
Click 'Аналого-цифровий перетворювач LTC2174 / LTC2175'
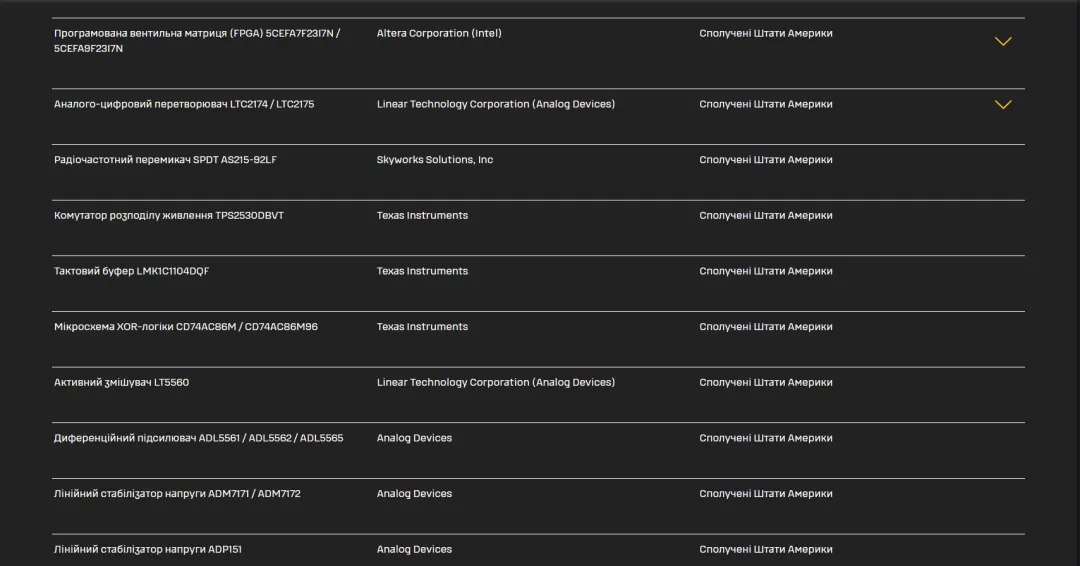(x=184, y=104)
